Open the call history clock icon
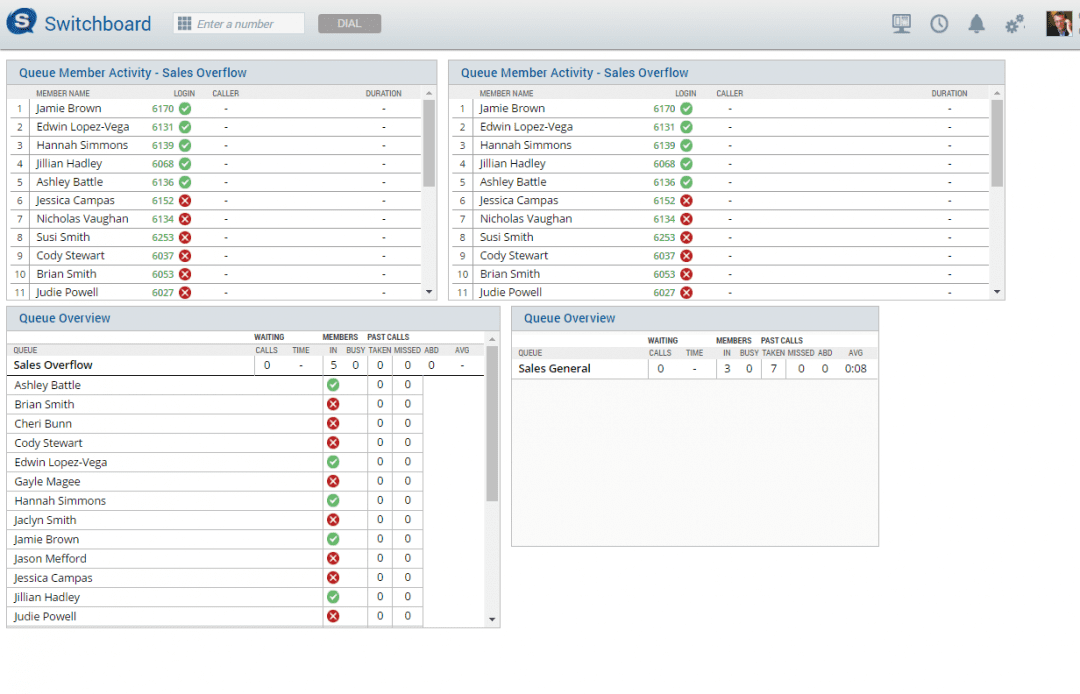This screenshot has width=1080, height=694. pos(939,23)
